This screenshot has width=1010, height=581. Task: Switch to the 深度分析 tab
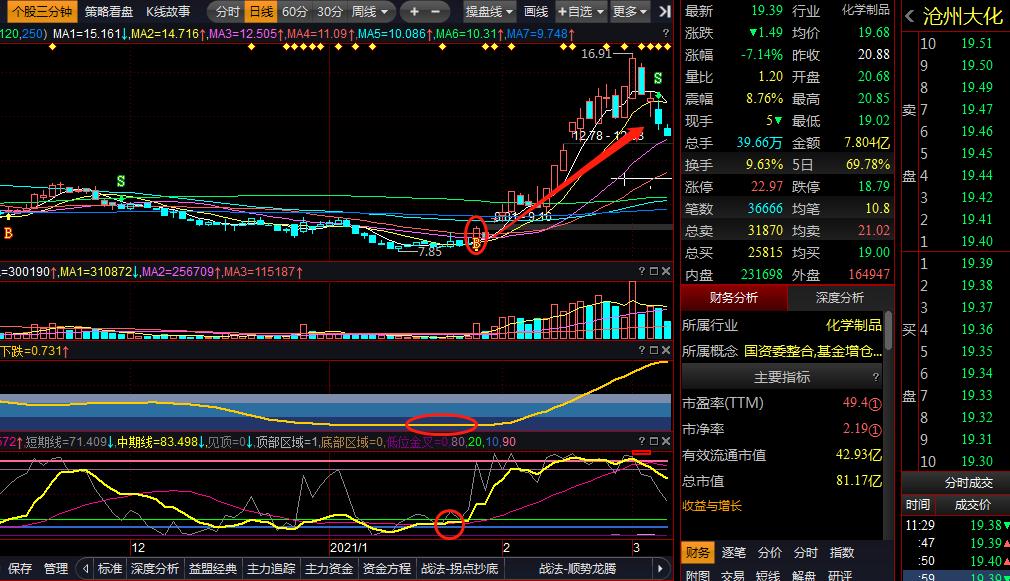(839, 298)
